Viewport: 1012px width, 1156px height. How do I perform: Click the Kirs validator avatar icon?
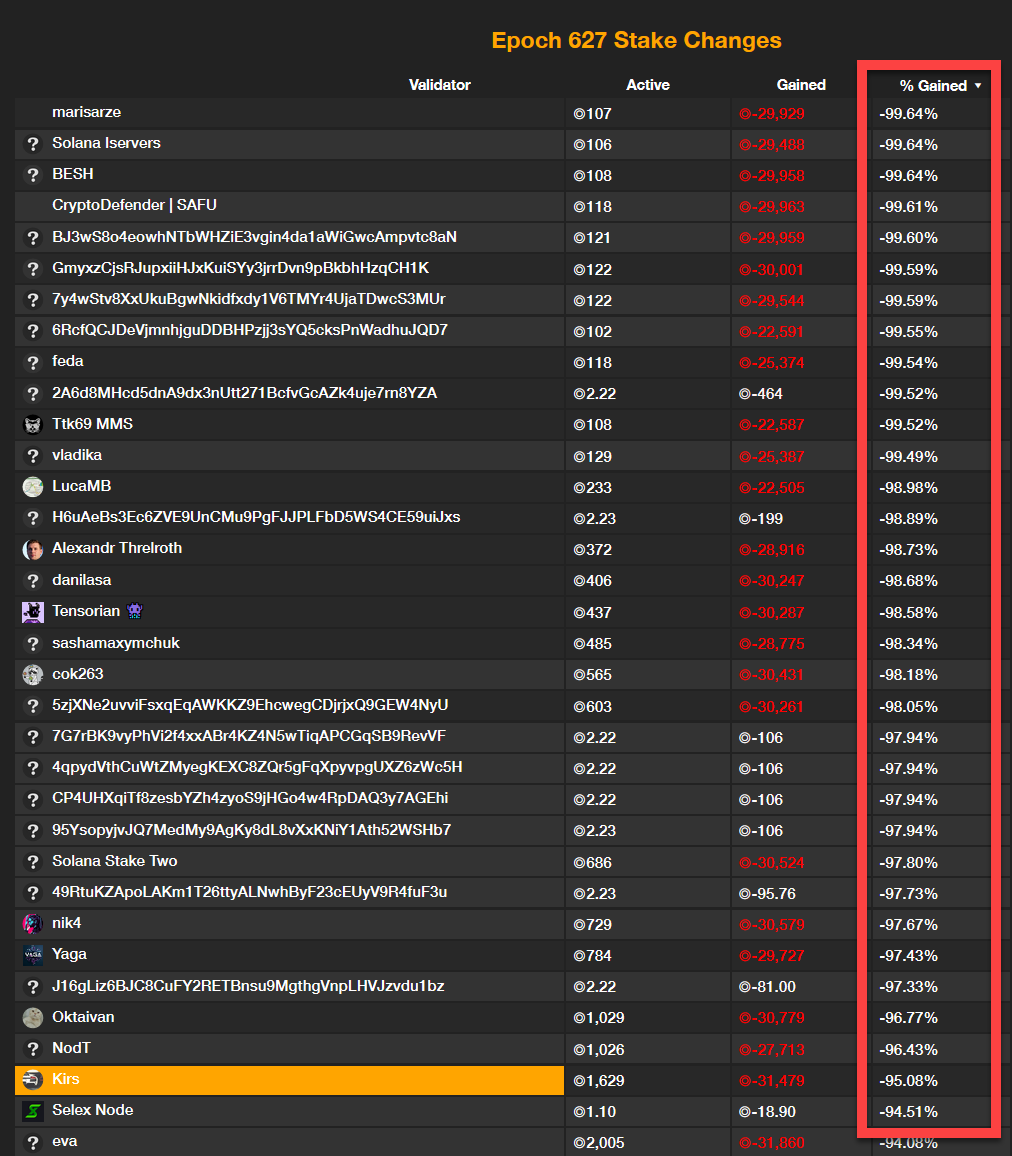[32, 1080]
